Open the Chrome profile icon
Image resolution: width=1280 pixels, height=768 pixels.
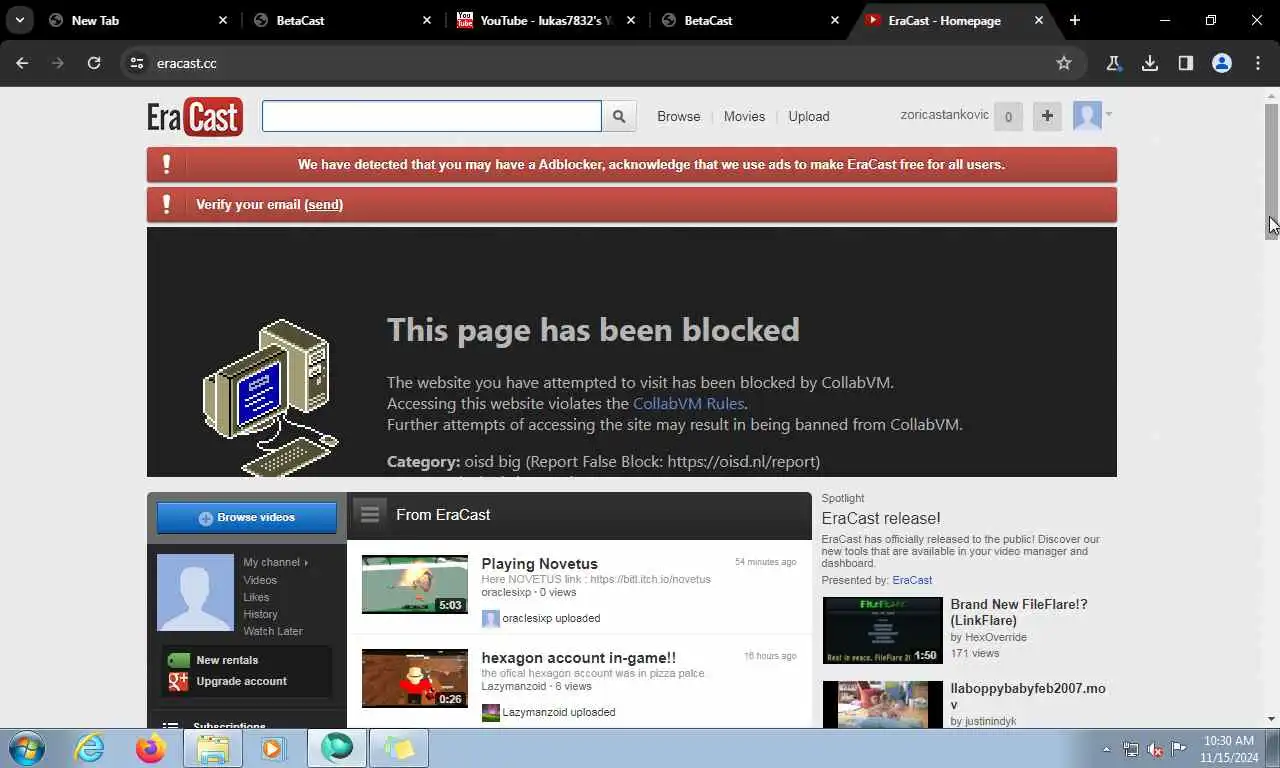(x=1222, y=63)
